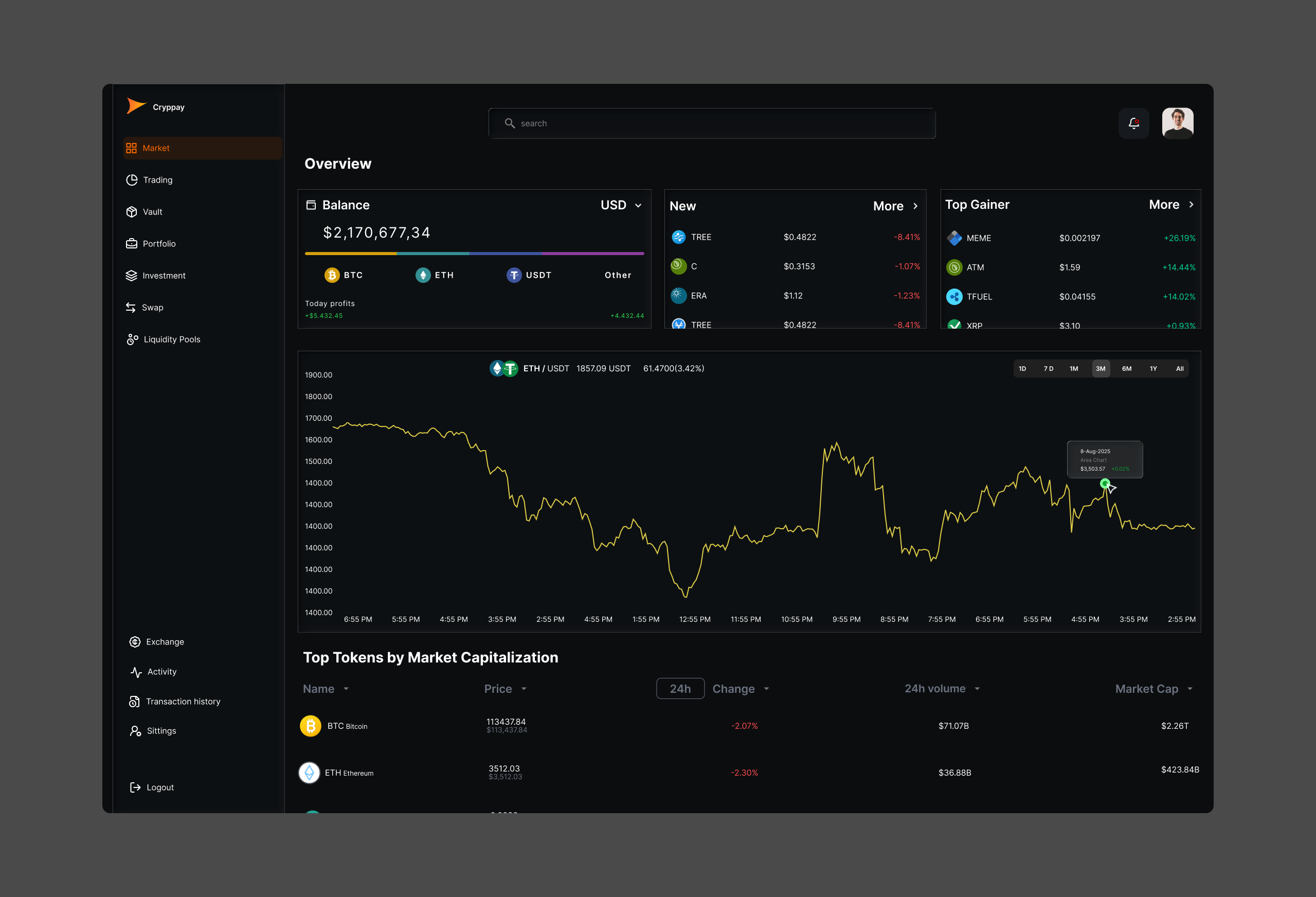
Task: Switch chart range to 1Y
Action: click(x=1153, y=368)
